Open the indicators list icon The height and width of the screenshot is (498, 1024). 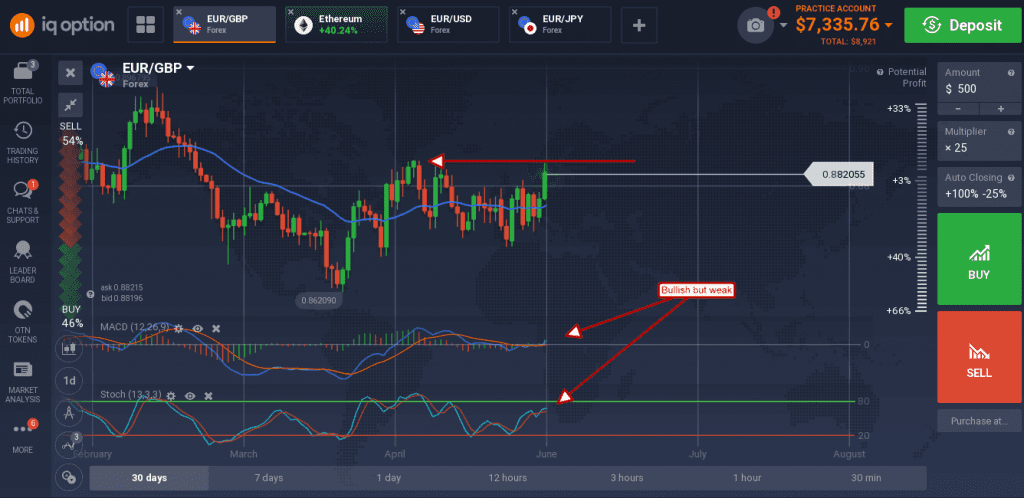point(68,445)
